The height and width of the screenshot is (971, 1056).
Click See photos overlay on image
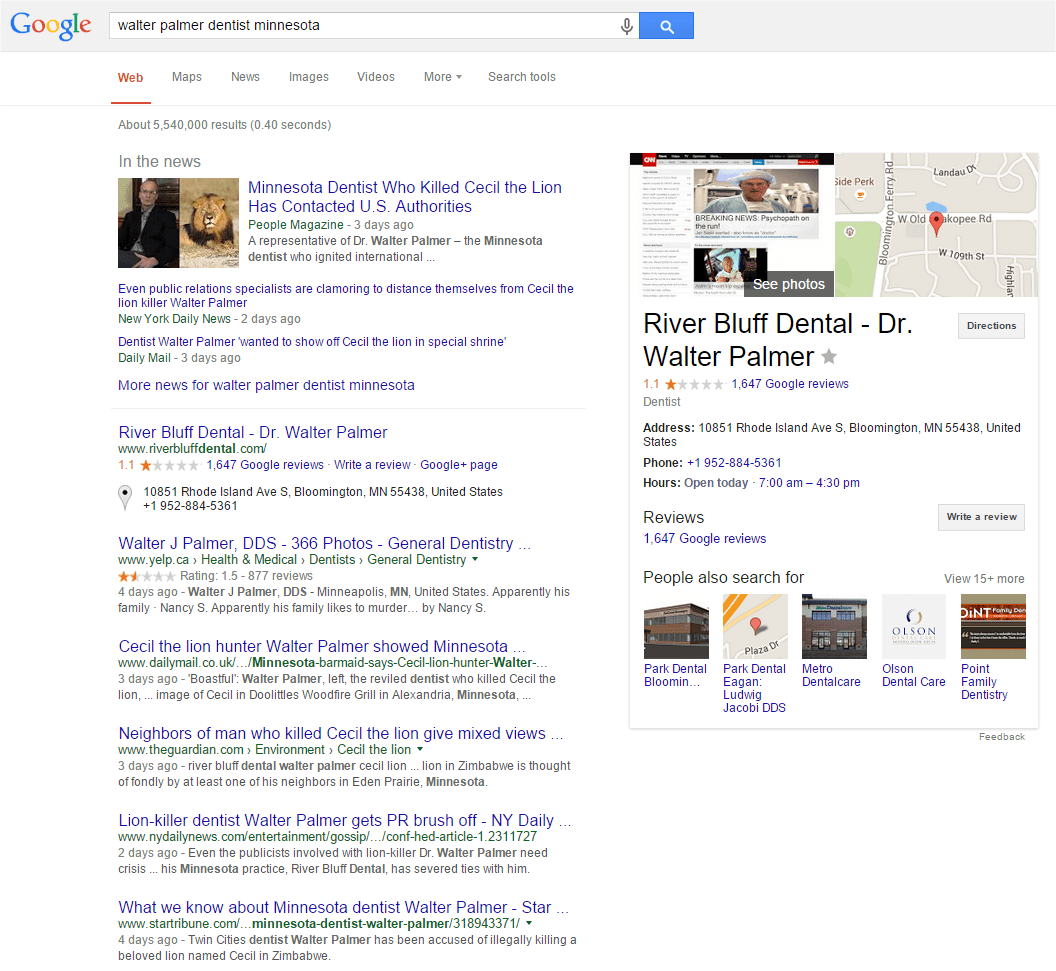tap(788, 284)
